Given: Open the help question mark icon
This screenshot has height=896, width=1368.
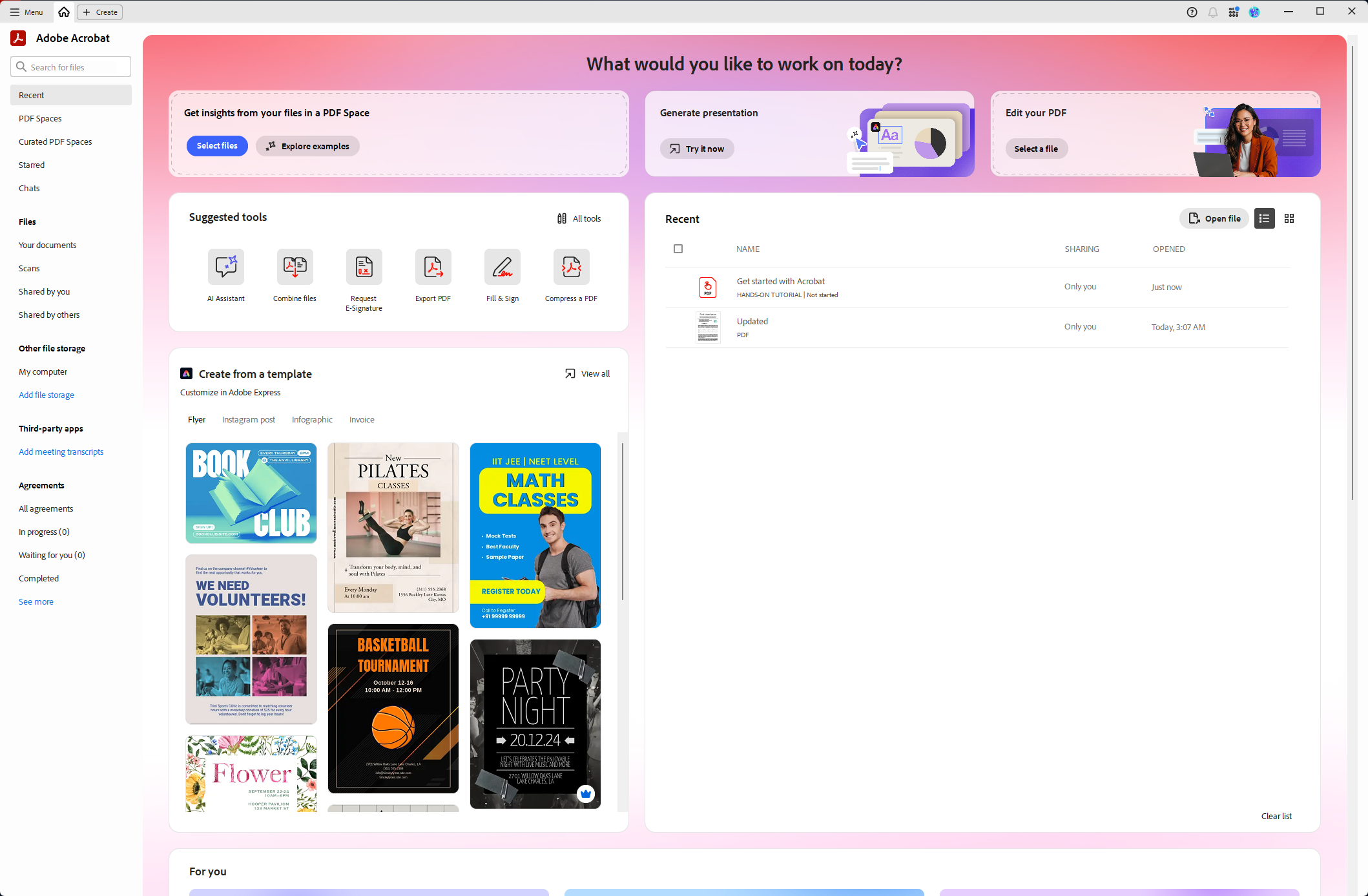Looking at the screenshot, I should coord(1192,12).
